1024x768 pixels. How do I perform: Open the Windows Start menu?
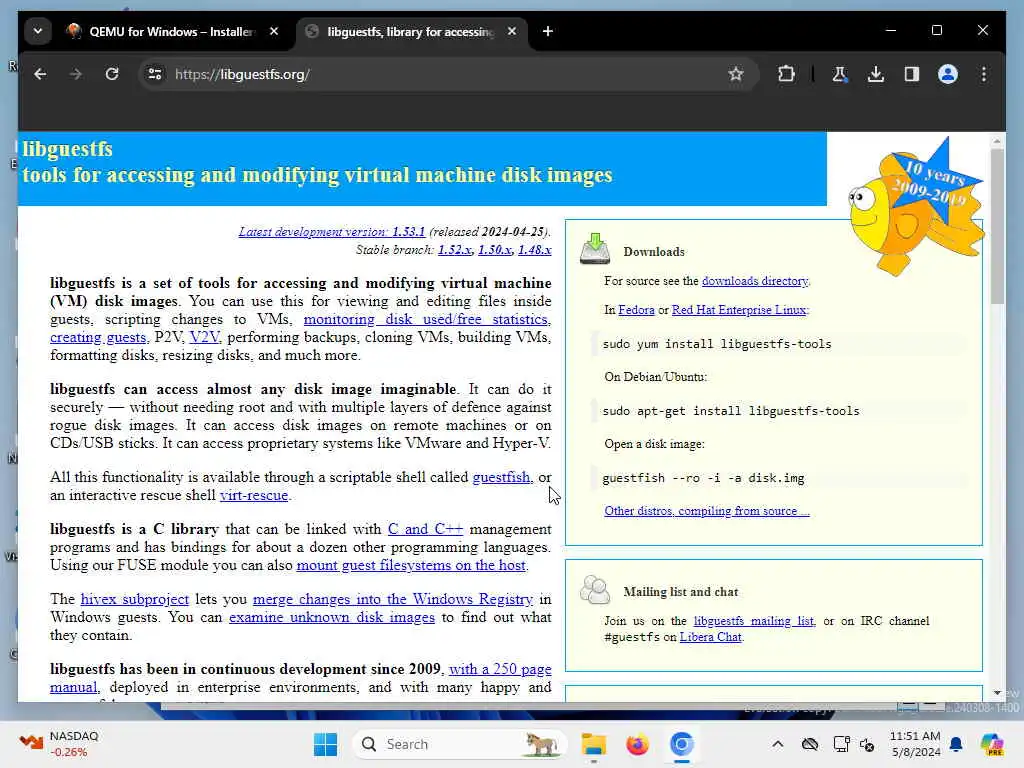(325, 744)
